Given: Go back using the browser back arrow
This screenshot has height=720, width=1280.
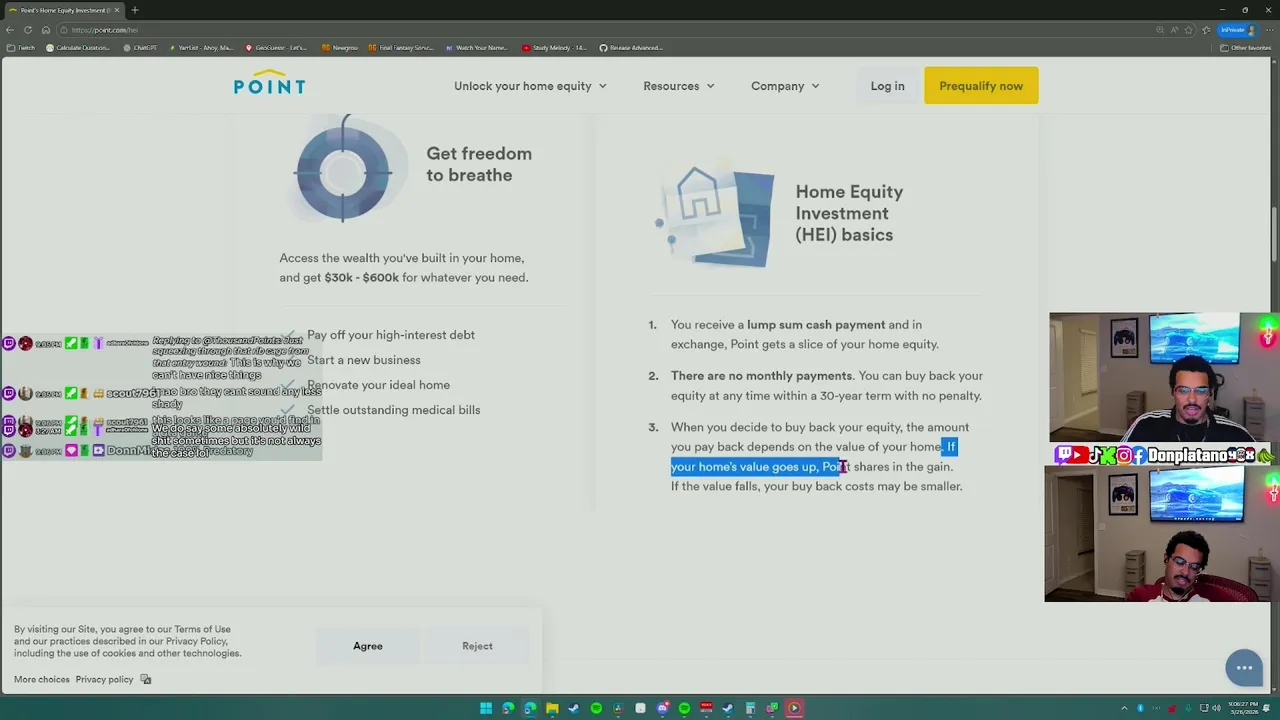Looking at the screenshot, I should coord(10,30).
